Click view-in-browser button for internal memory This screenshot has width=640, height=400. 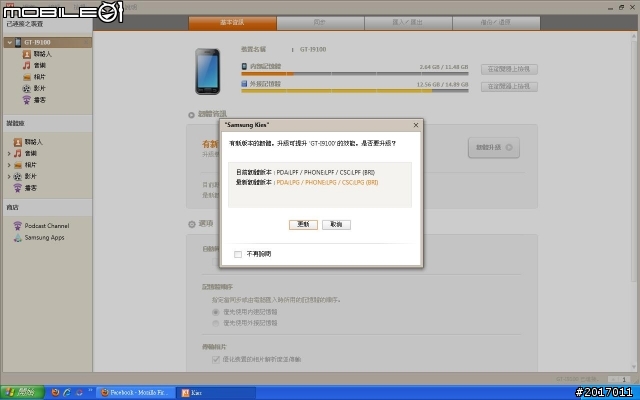point(509,69)
